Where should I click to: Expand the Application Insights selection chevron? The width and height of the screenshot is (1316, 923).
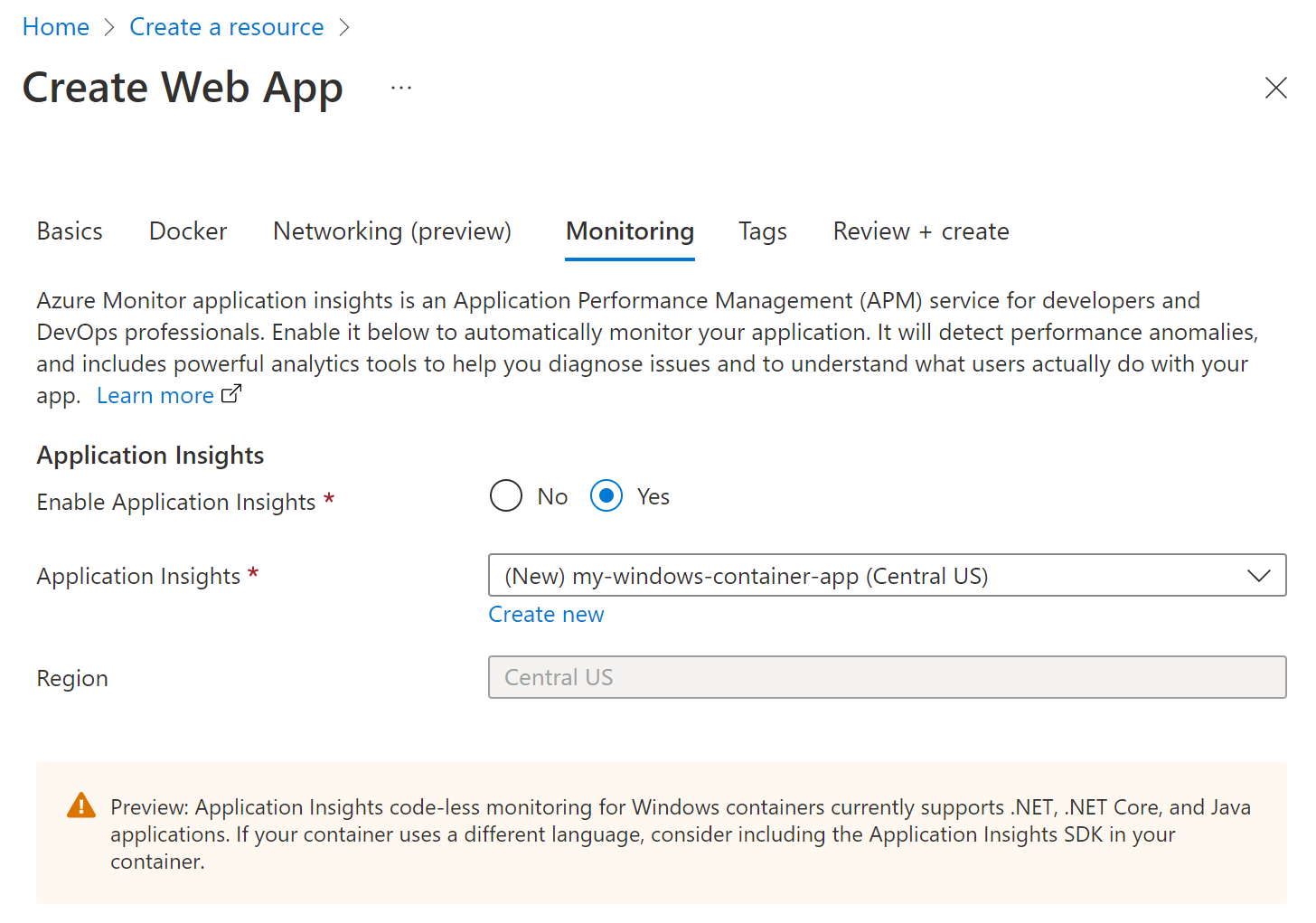click(x=1259, y=575)
